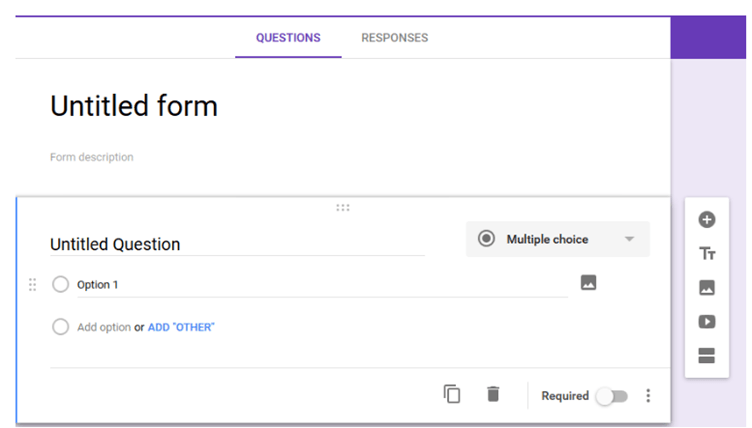752x428 pixels.
Task: Click the ADD "OTHER" link
Action: 181,327
